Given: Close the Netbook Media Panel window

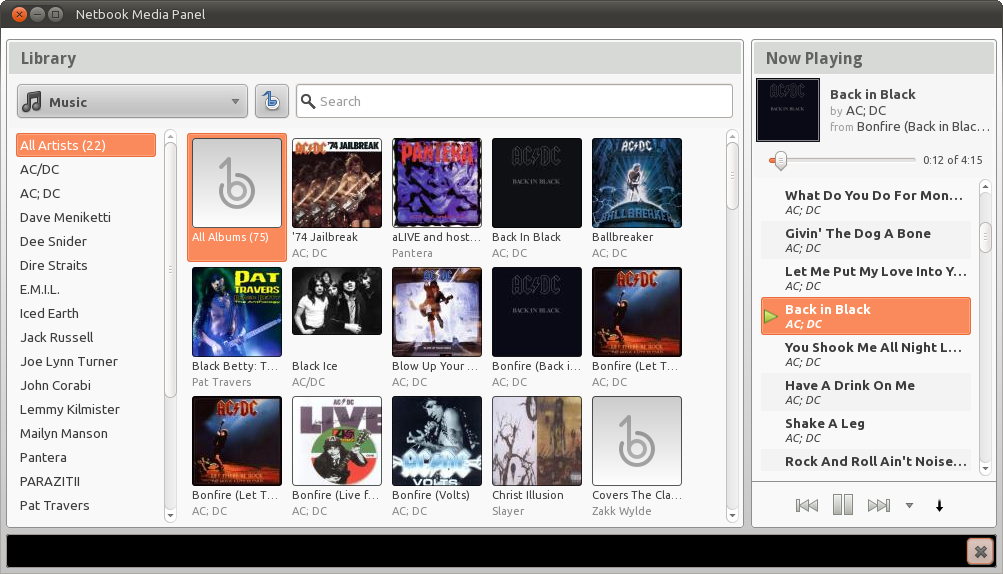Looking at the screenshot, I should pos(20,13).
